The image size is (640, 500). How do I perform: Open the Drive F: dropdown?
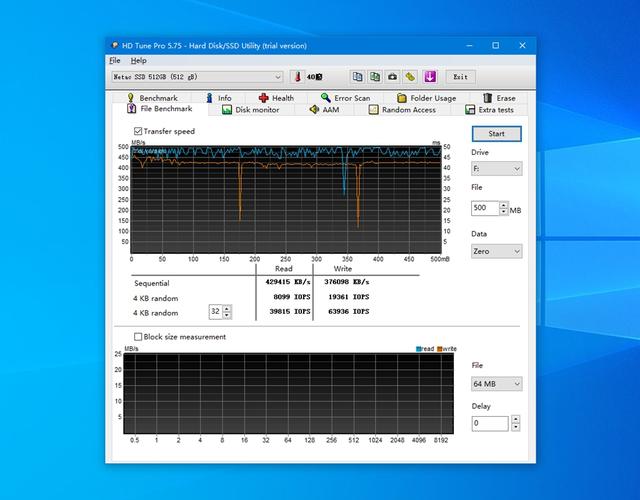click(497, 169)
